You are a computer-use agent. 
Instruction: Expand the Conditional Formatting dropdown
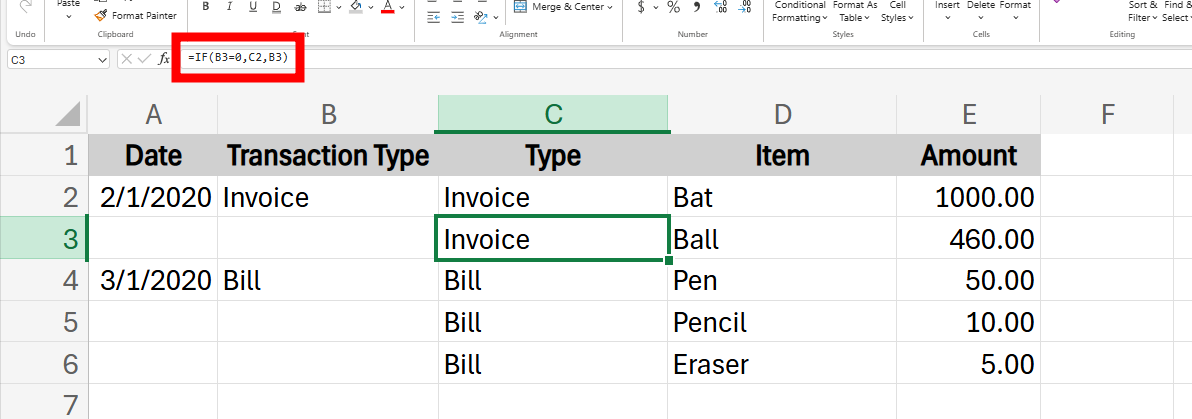tap(800, 12)
